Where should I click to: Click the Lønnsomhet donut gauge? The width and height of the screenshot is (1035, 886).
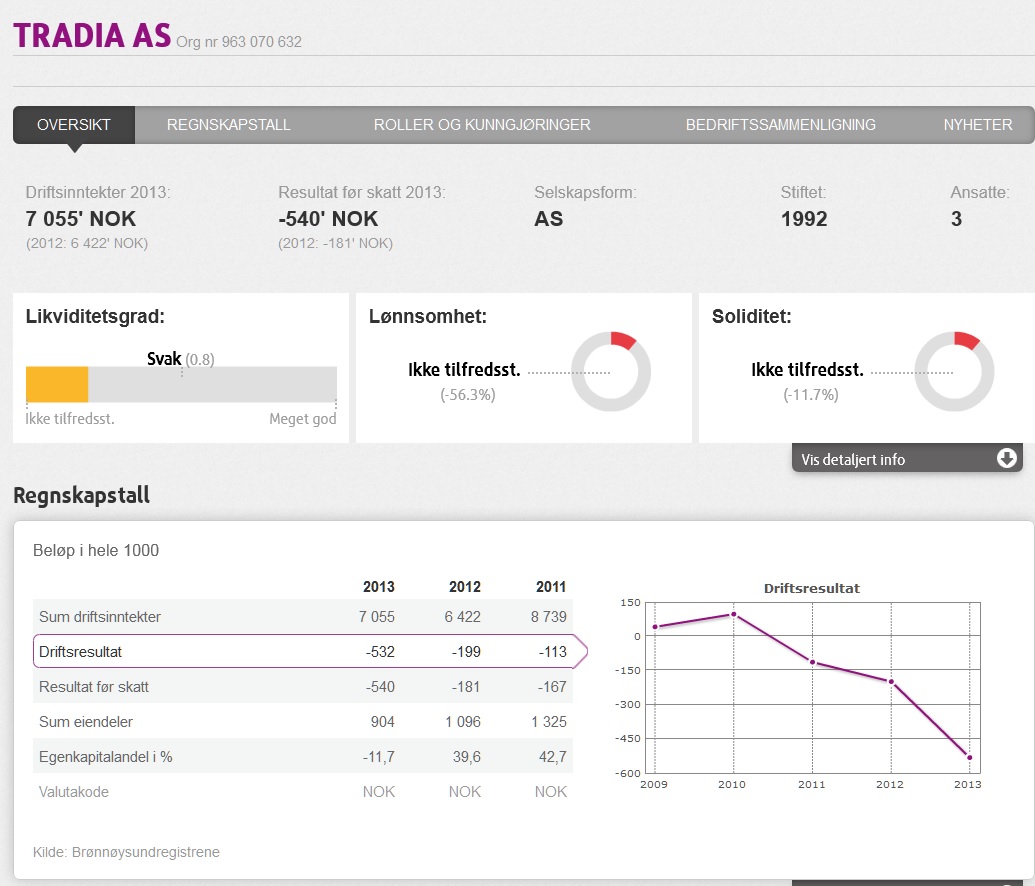coord(611,372)
